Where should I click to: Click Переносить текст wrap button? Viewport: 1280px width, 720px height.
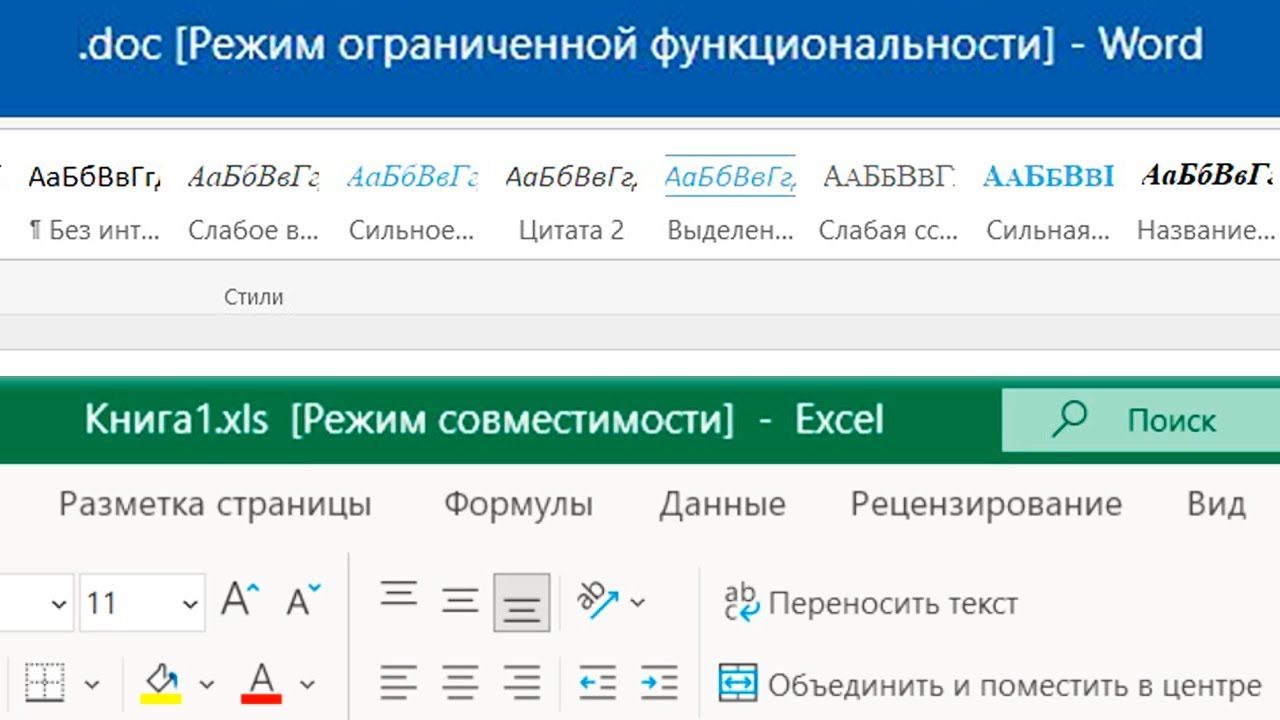point(870,603)
